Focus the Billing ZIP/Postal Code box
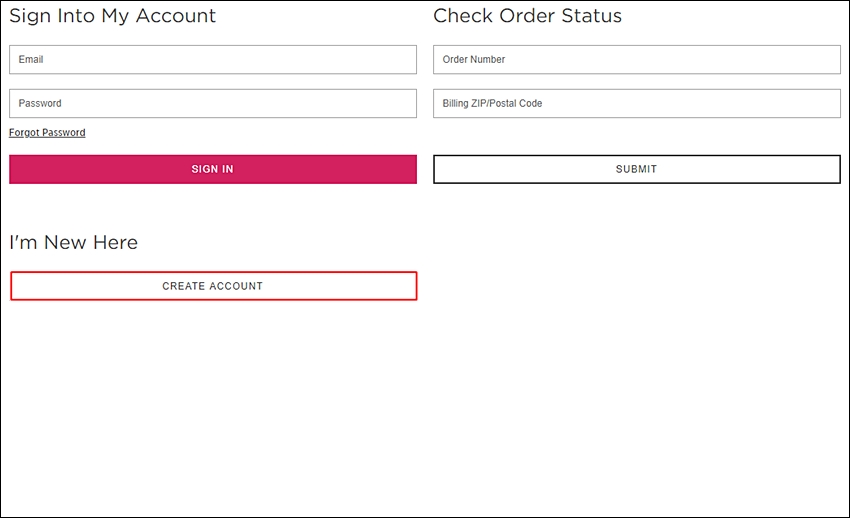 point(636,103)
